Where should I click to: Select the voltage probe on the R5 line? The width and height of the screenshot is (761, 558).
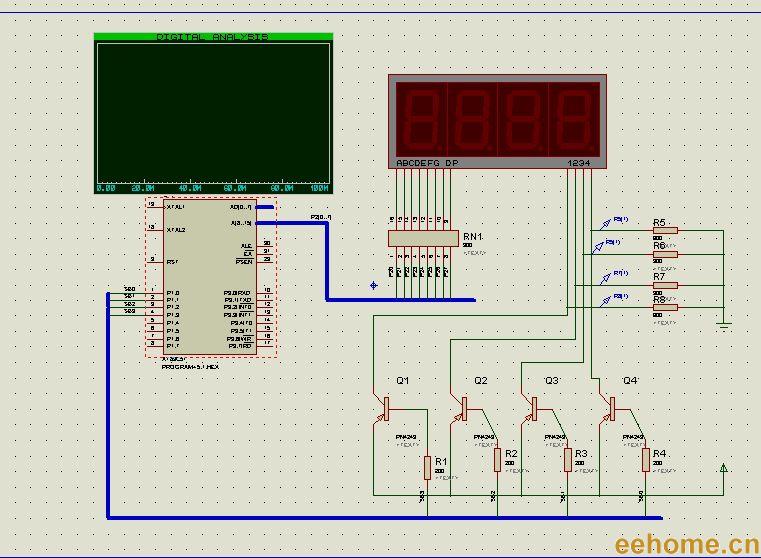tap(605, 225)
